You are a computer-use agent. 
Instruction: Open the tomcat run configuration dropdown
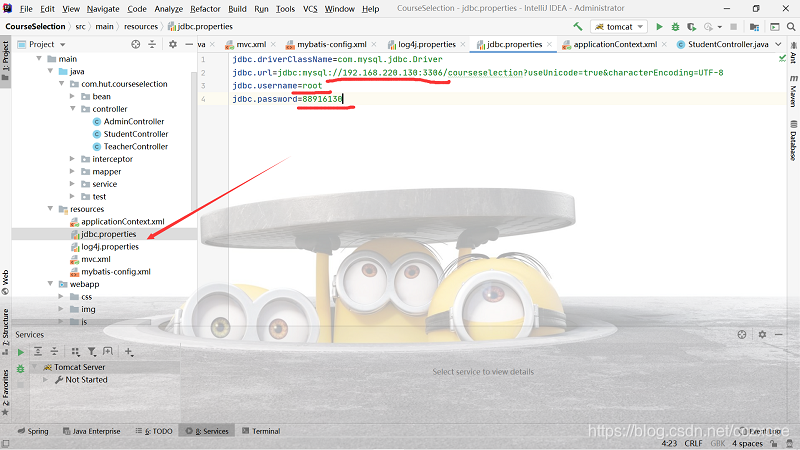tap(619, 27)
